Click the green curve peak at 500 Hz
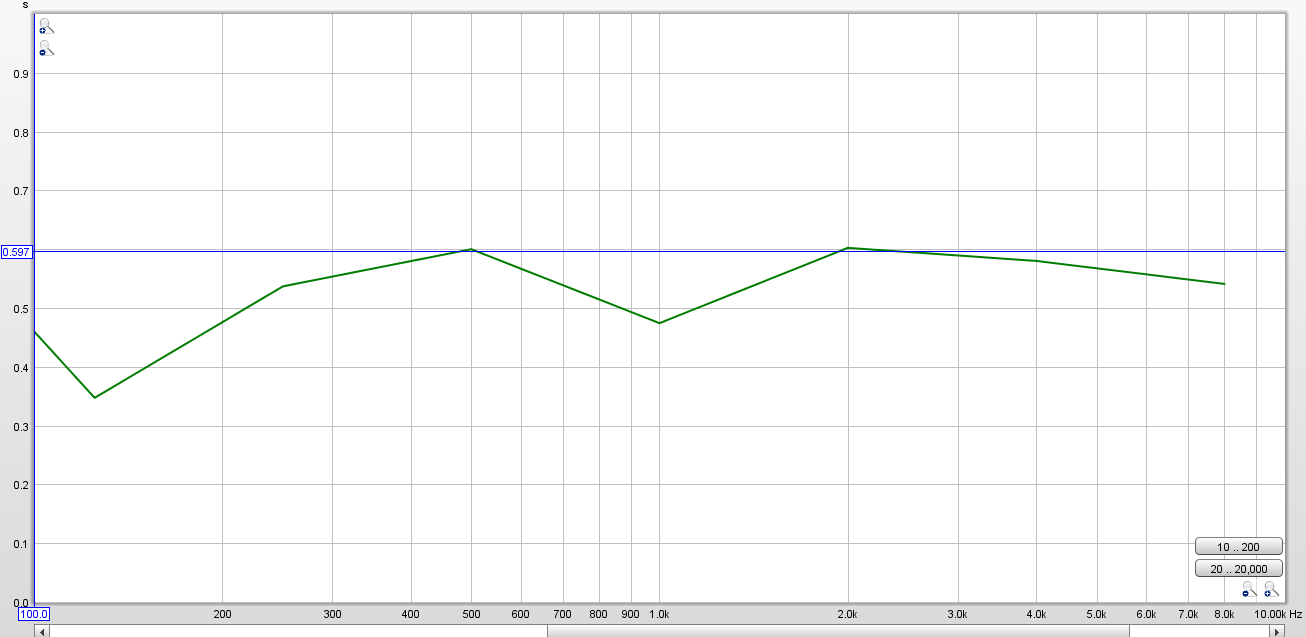1306x637 pixels. [x=471, y=249]
